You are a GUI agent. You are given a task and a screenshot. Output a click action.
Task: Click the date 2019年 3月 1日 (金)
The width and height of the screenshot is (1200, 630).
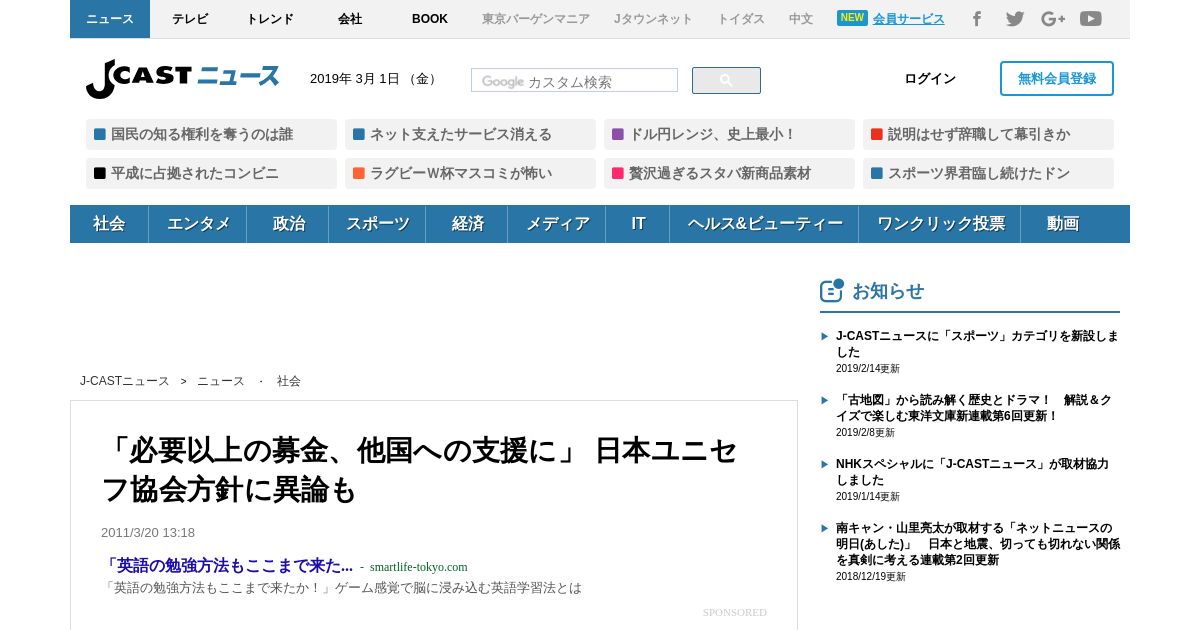[375, 79]
